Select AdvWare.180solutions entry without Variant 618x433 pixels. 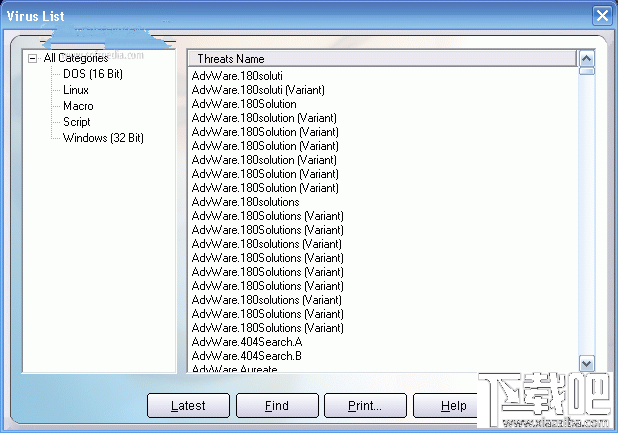click(246, 202)
